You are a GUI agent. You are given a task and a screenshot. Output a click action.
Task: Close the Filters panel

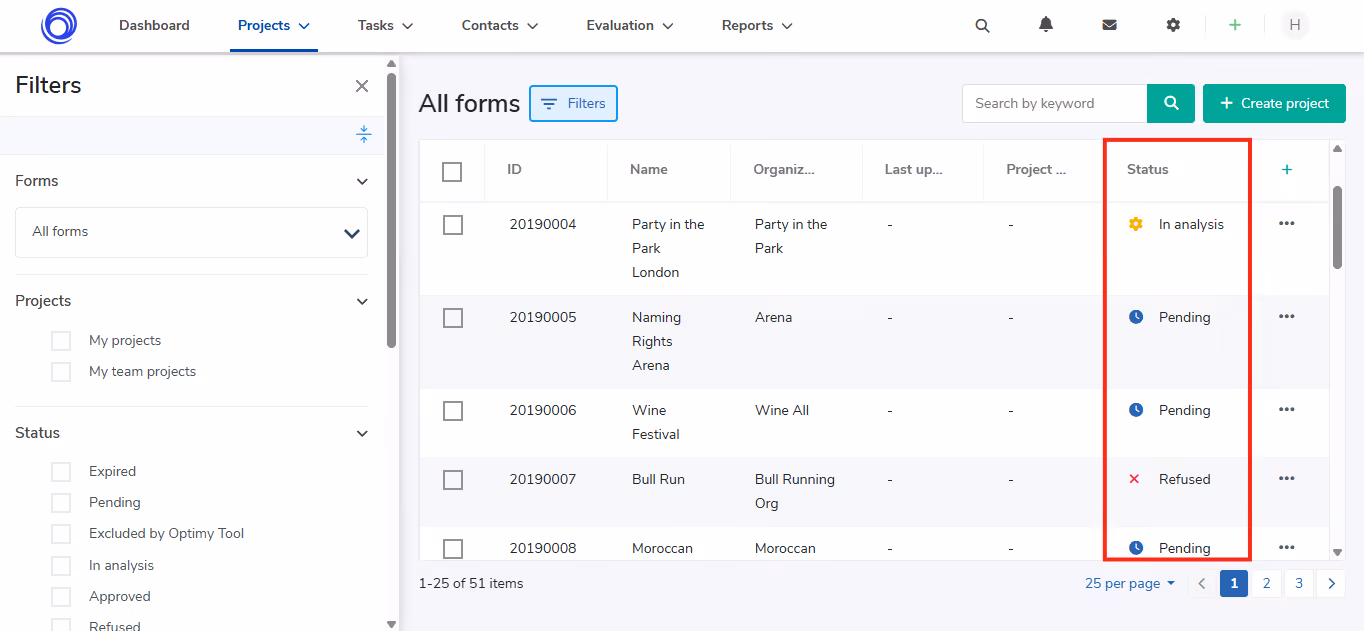coord(362,86)
